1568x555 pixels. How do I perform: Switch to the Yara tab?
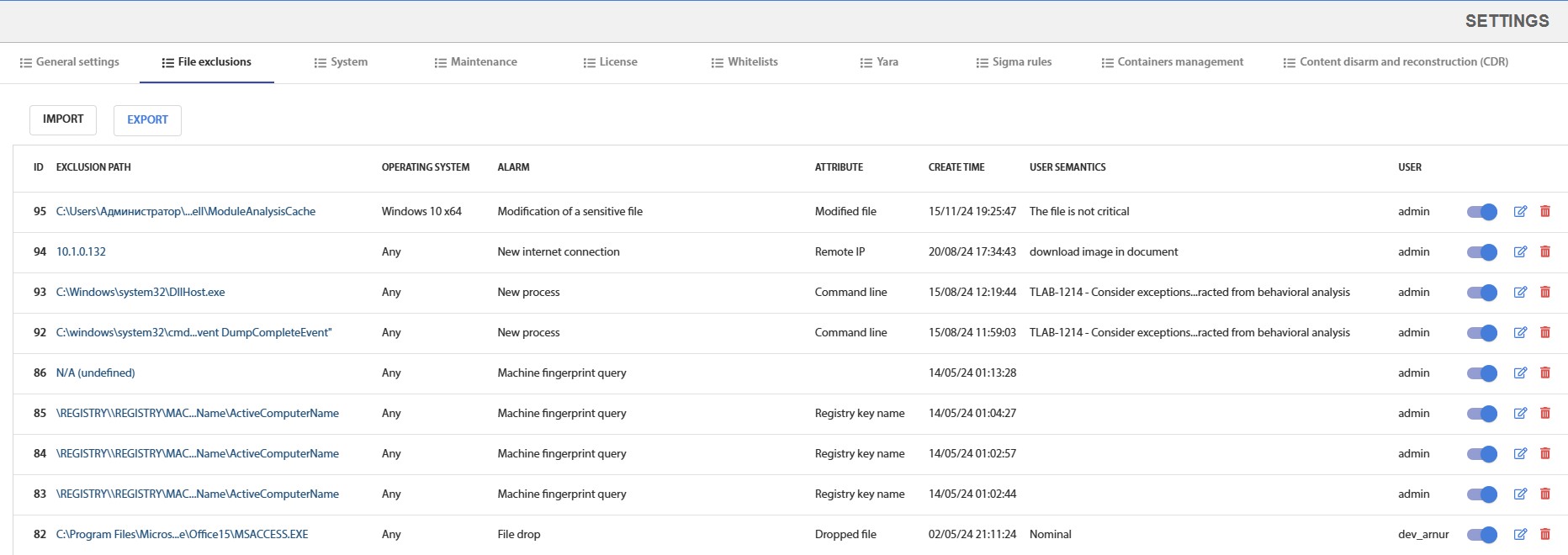pyautogui.click(x=879, y=62)
